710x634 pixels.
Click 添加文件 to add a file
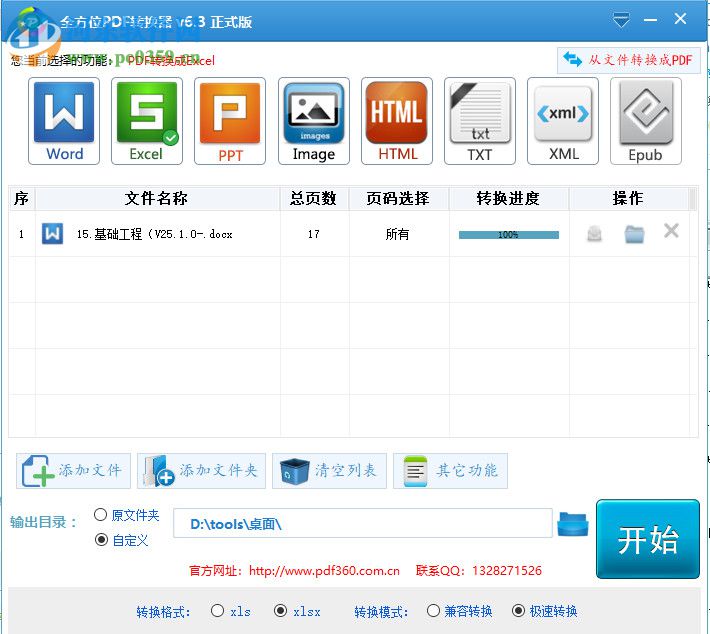pyautogui.click(x=73, y=471)
